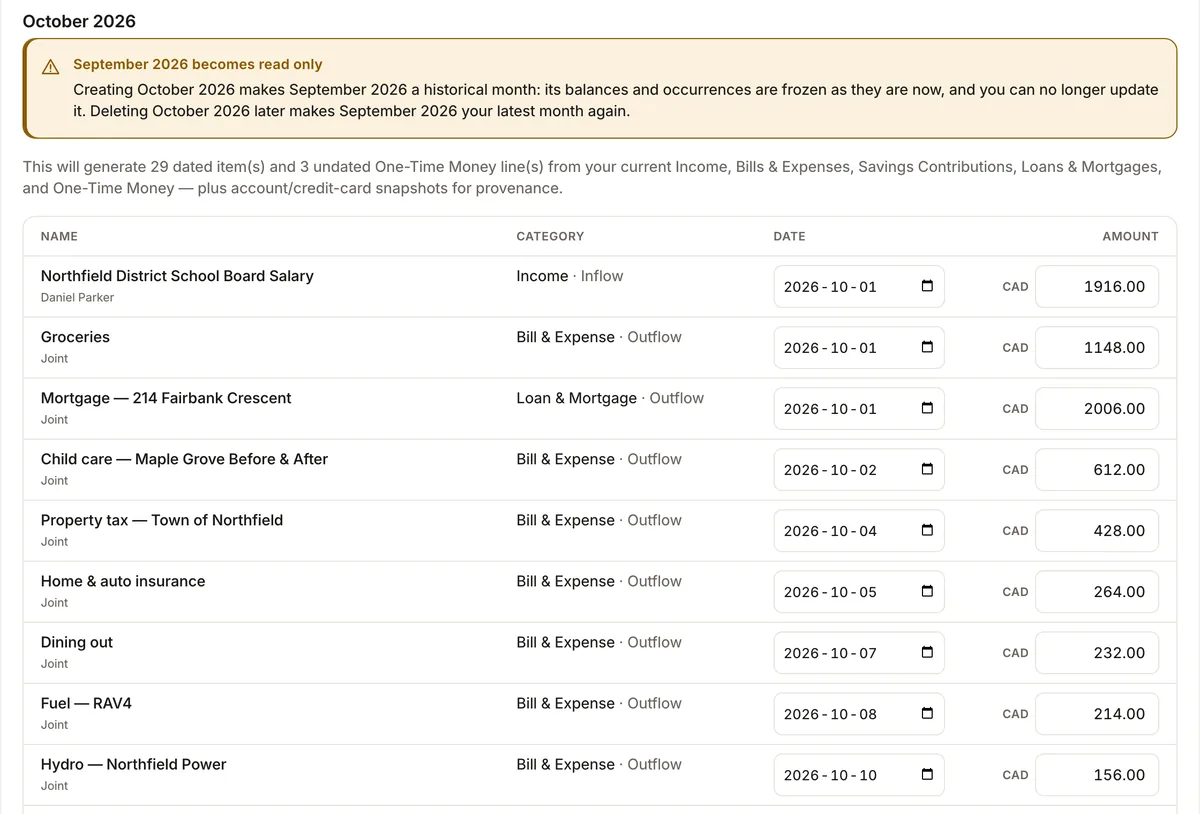Click 'Joint' under the Dining out row

pyautogui.click(x=55, y=663)
